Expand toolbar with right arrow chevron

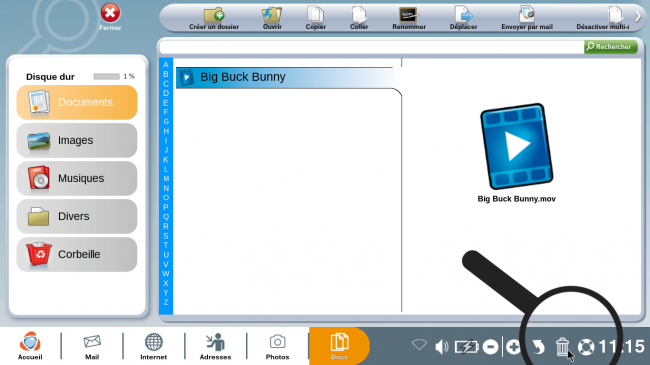[x=638, y=17]
